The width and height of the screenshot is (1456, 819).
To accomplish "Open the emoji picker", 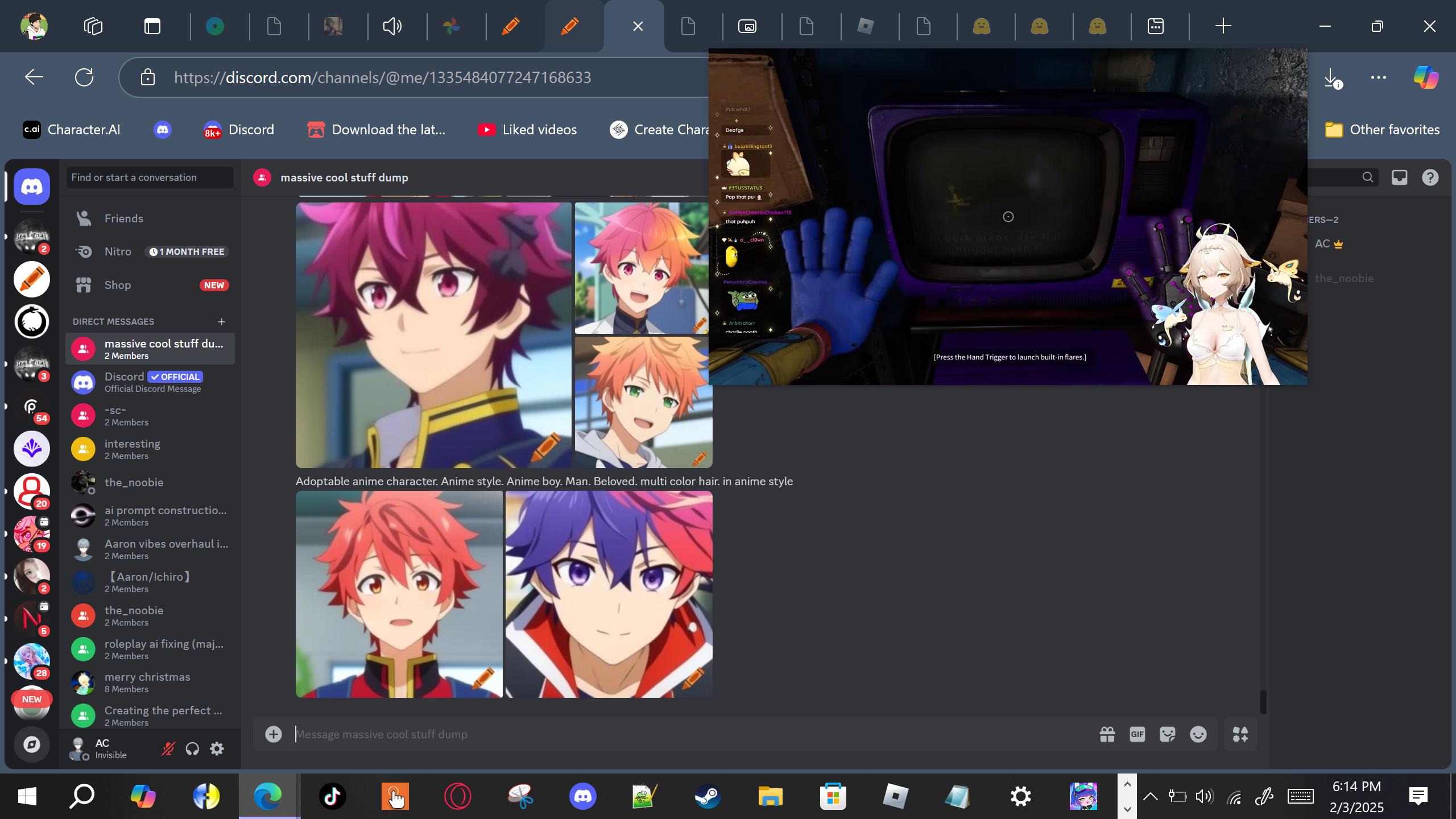I will pos(1198,734).
